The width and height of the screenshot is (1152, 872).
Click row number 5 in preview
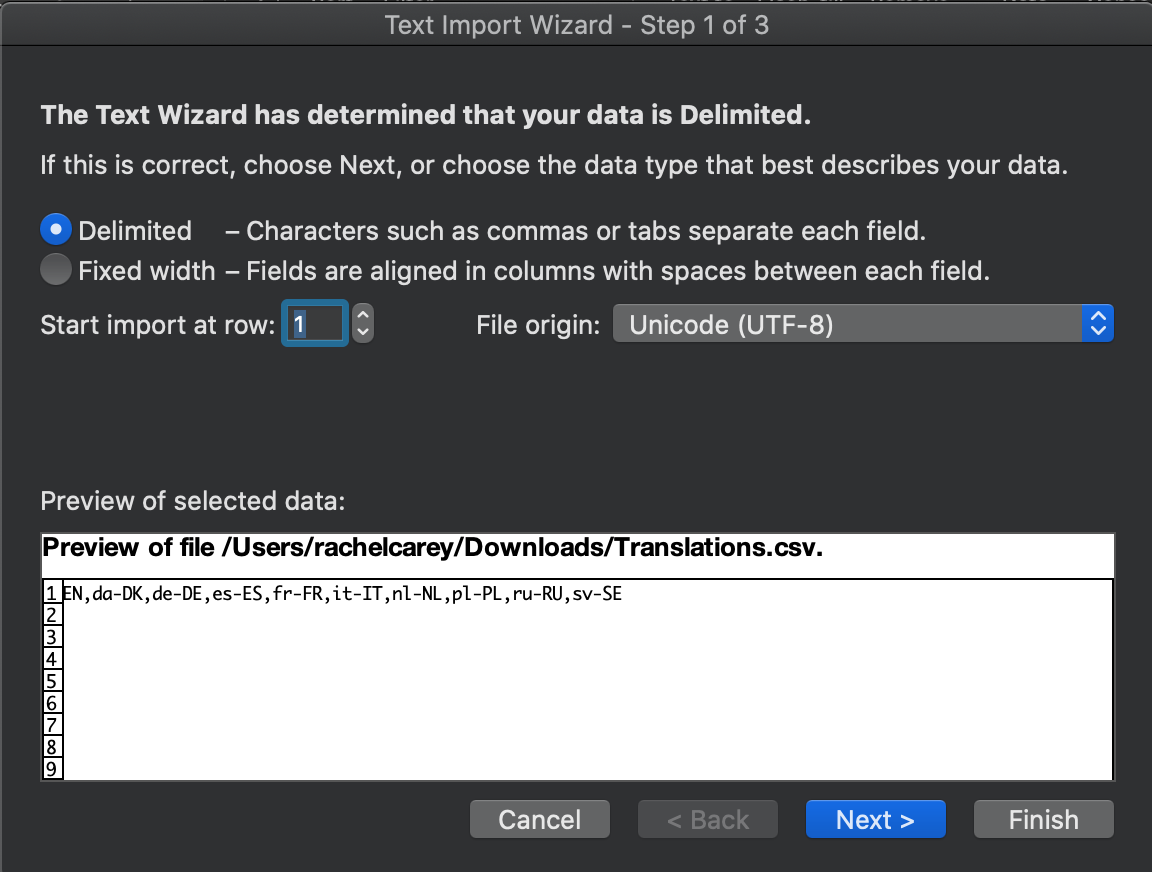(x=52, y=681)
